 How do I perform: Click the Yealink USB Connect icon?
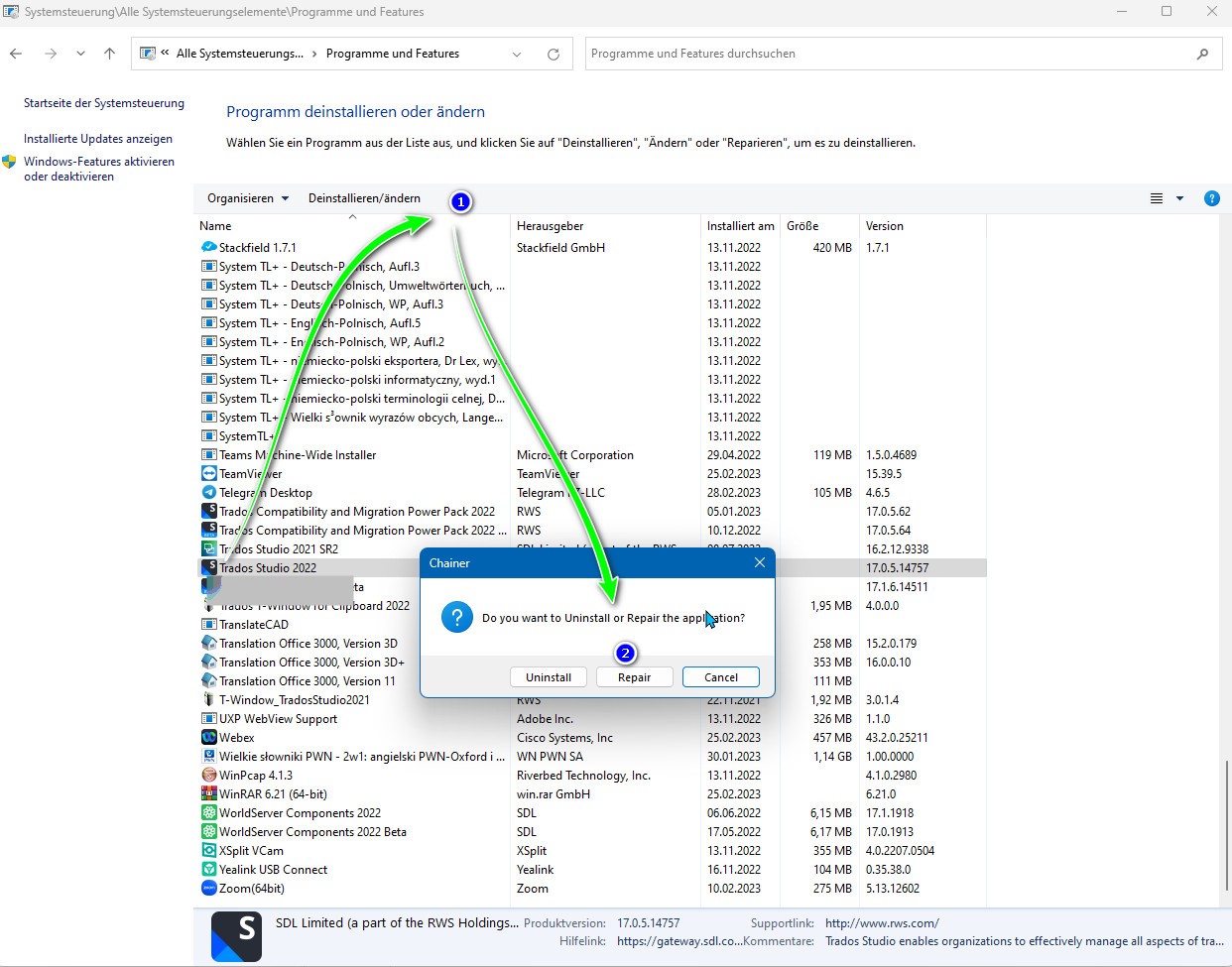click(208, 870)
